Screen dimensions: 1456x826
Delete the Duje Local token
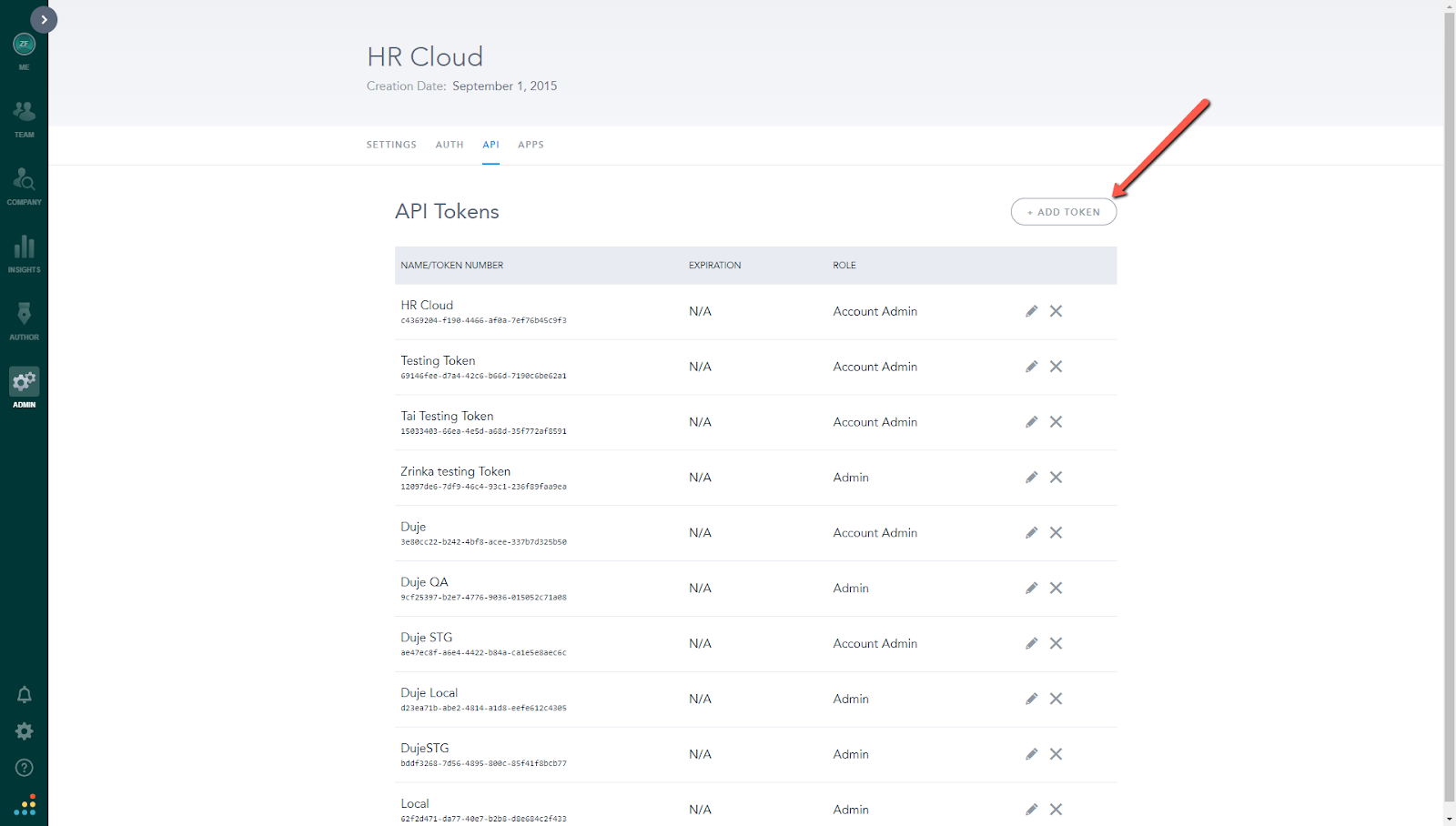[x=1056, y=700]
